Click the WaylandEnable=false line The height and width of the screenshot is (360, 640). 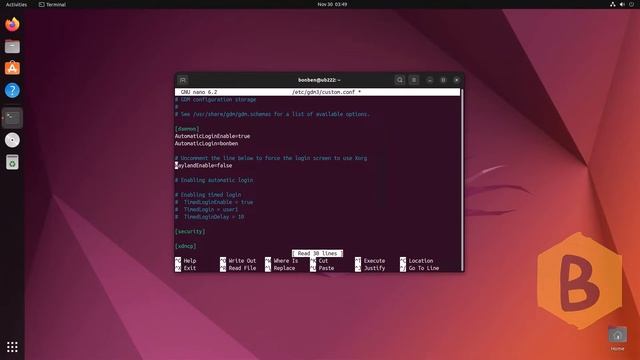click(203, 166)
